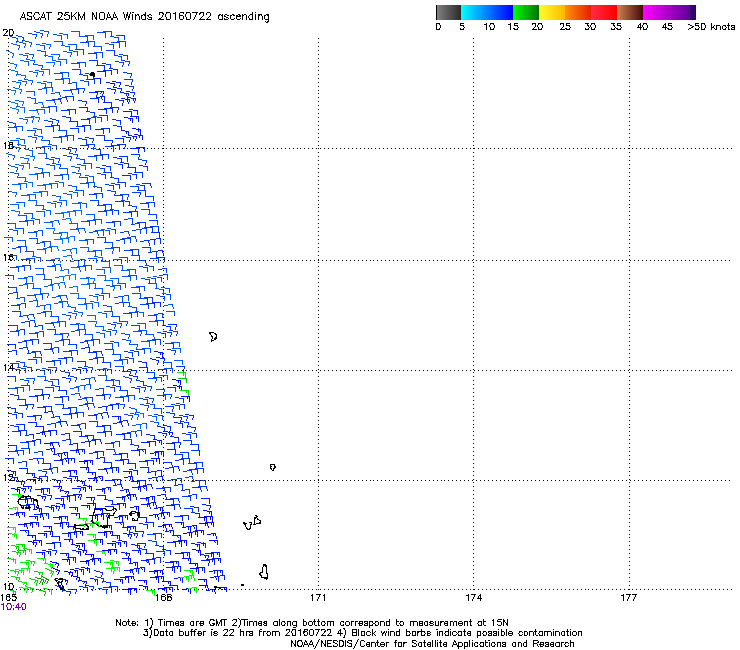The height and width of the screenshot is (650, 740).
Task: Click the gray 0-5 knots color segment
Action: [x=448, y=12]
